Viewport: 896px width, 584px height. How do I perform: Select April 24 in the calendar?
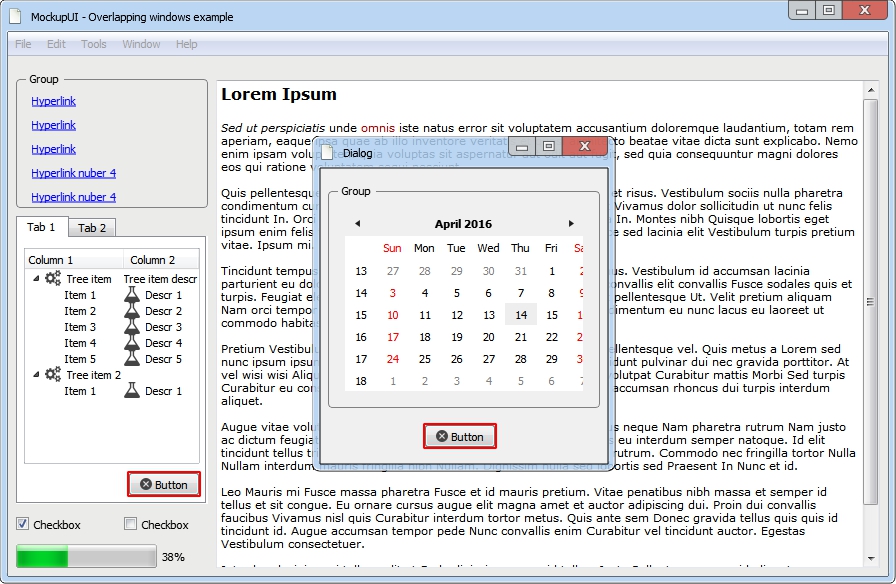pos(393,359)
